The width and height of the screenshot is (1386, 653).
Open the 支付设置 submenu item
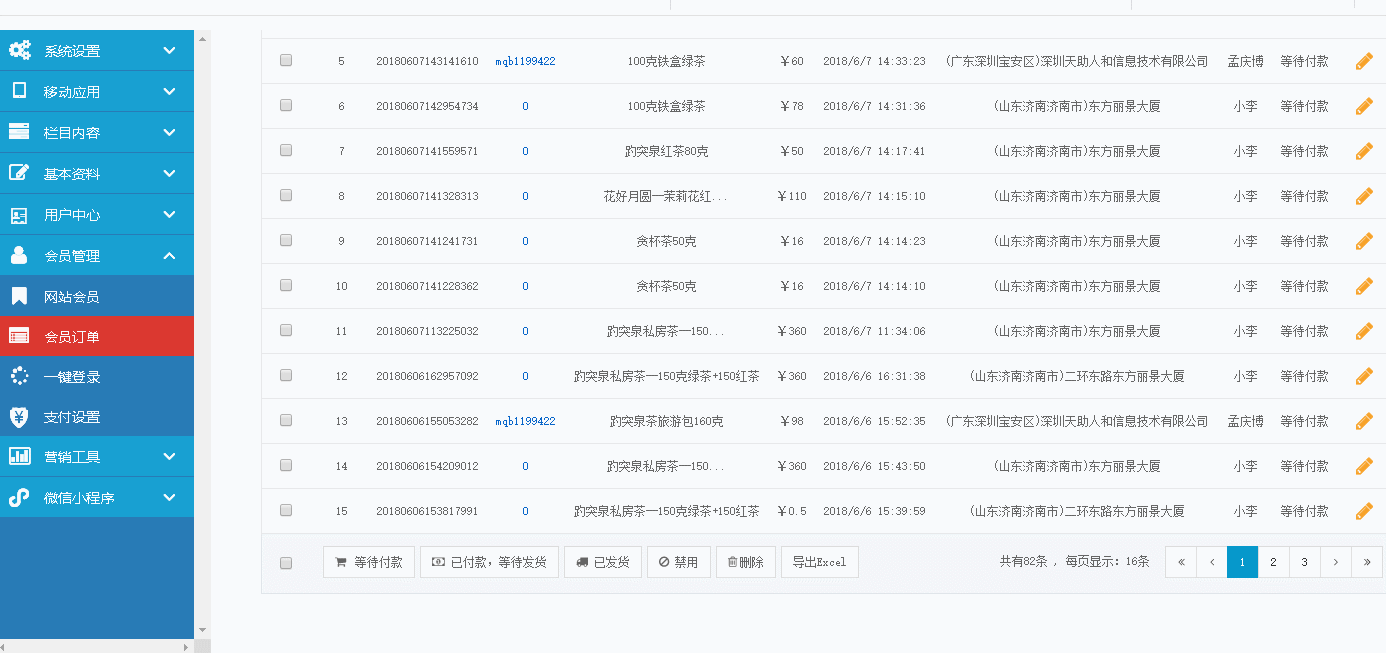click(97, 416)
